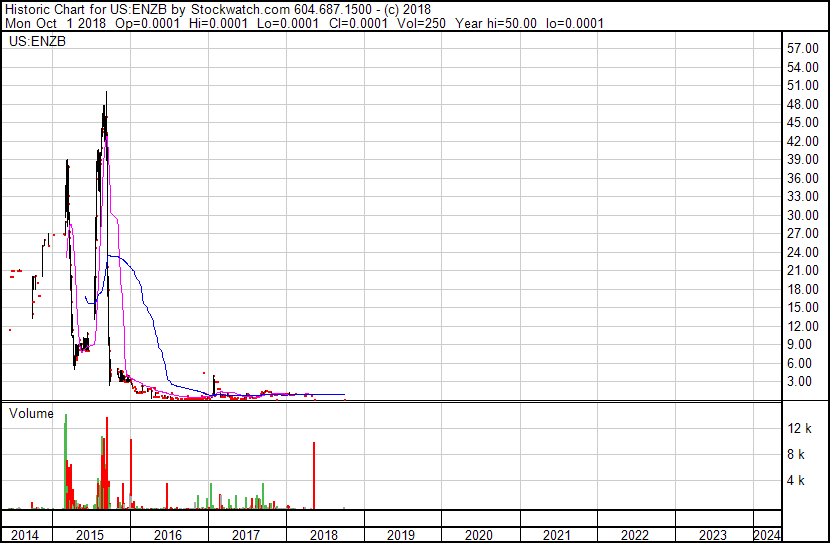Image resolution: width=830 pixels, height=543 pixels.
Task: Click the 33.00 price axis label
Action: point(803,196)
